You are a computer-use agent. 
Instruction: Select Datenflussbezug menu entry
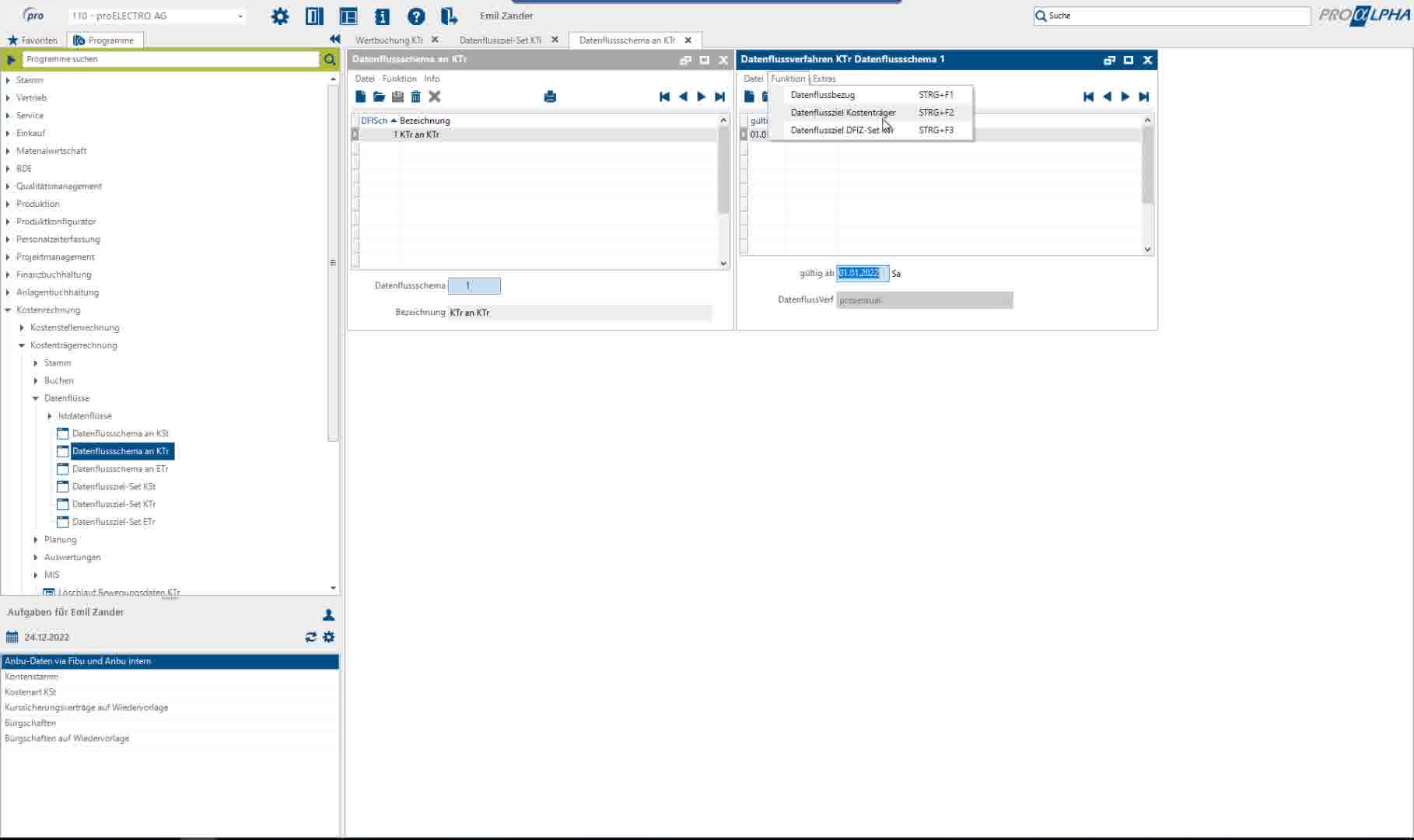coord(871,95)
